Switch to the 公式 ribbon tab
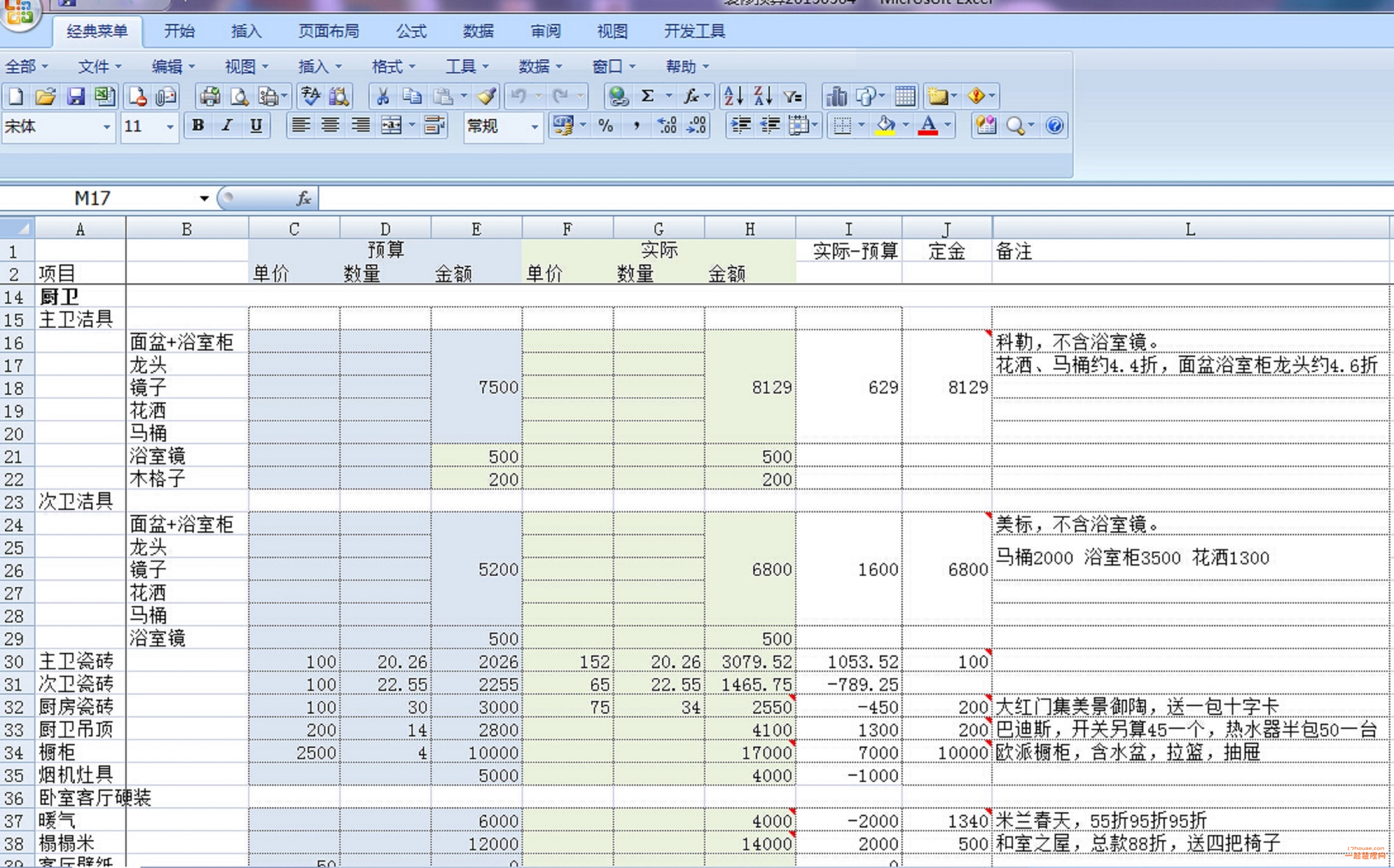The width and height of the screenshot is (1394, 868). coord(411,31)
